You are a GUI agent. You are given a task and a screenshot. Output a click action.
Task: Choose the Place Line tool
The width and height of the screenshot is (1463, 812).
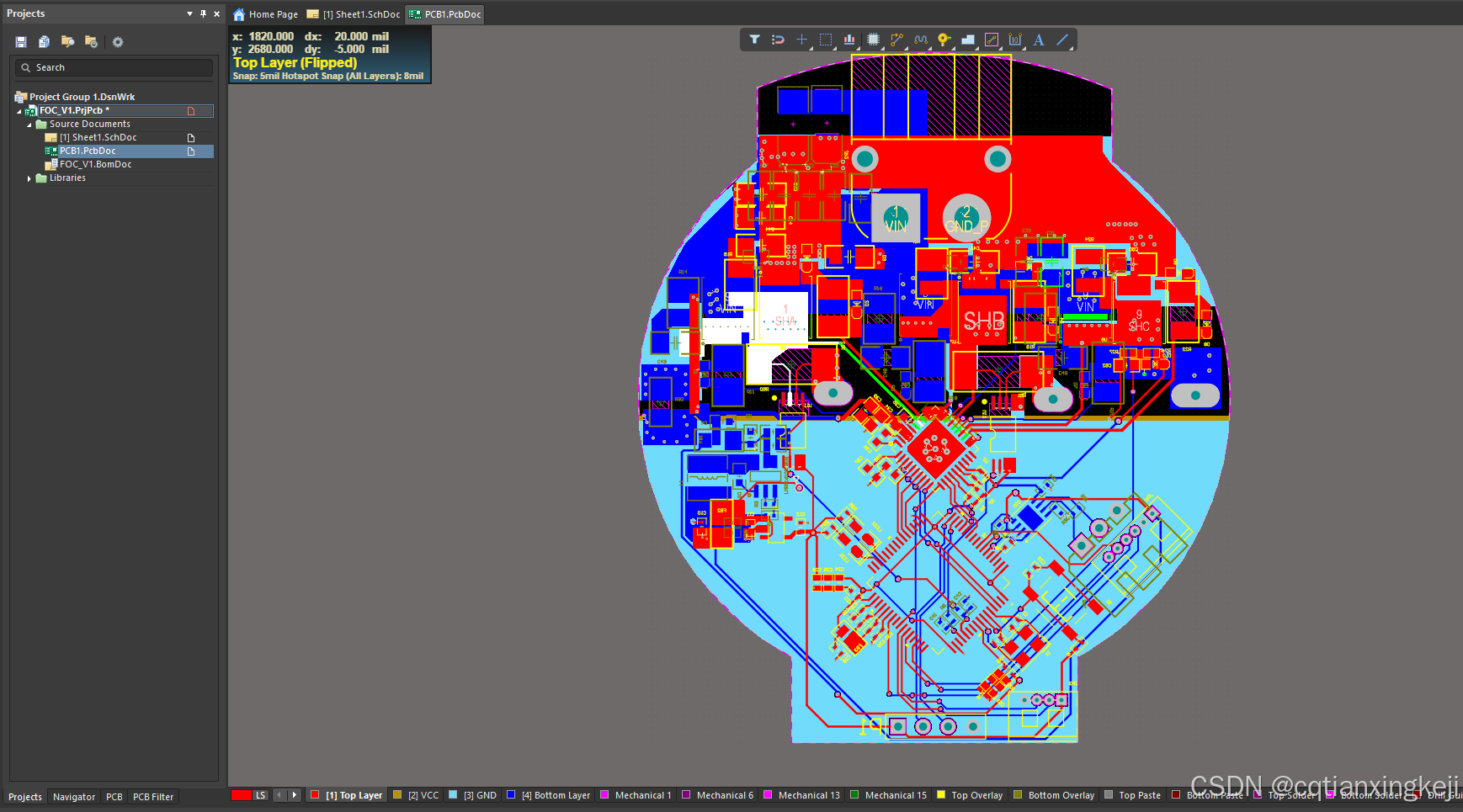pyautogui.click(x=1062, y=40)
